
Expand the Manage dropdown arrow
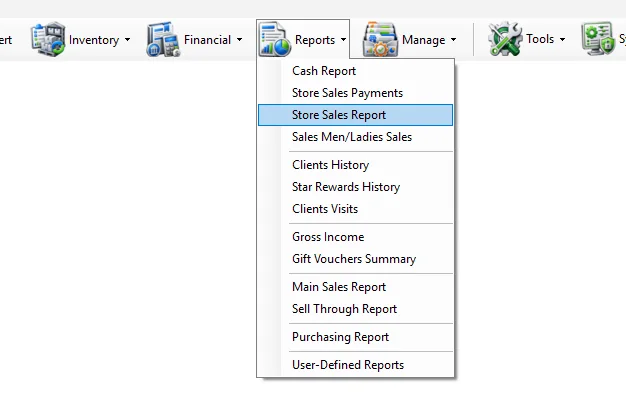[x=454, y=40]
